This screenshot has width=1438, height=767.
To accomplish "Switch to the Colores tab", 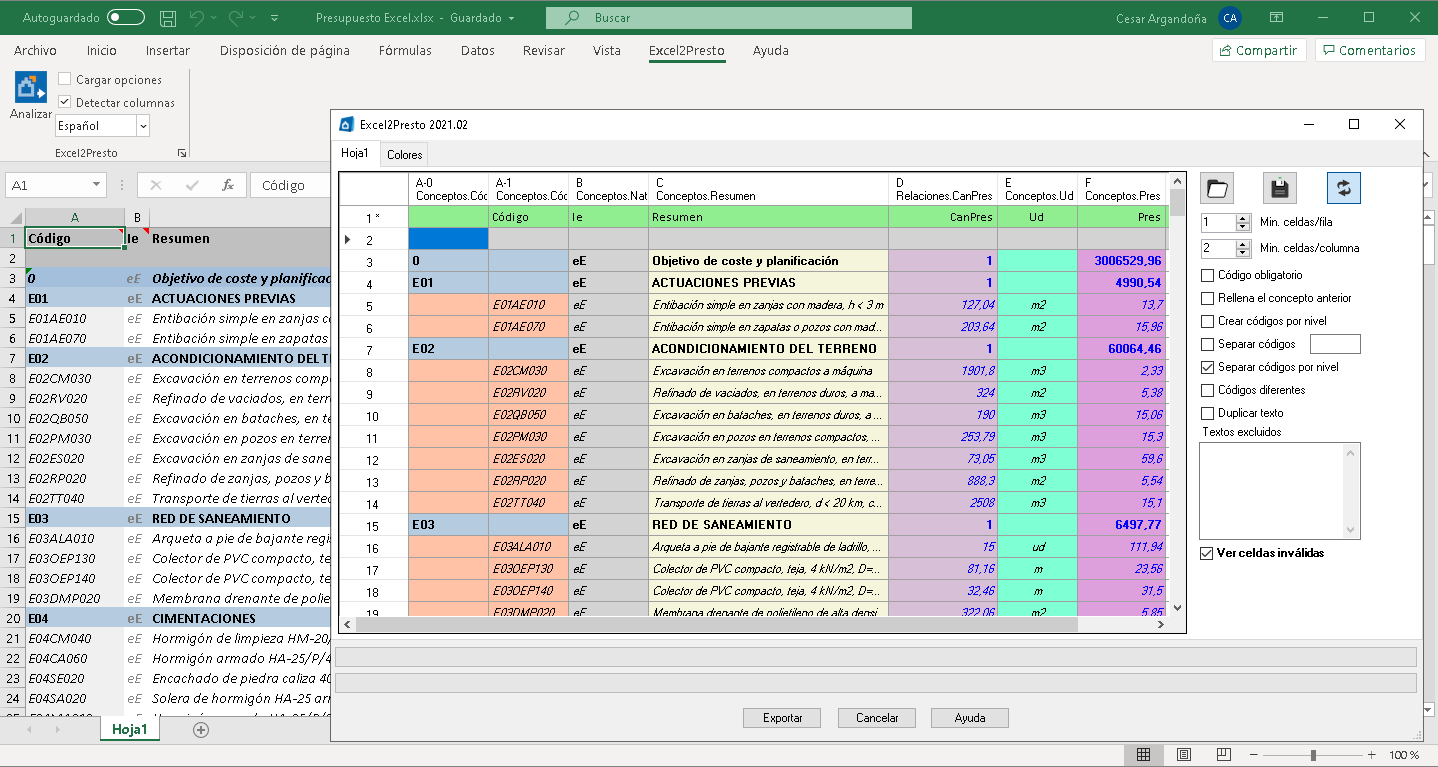I will click(x=403, y=155).
